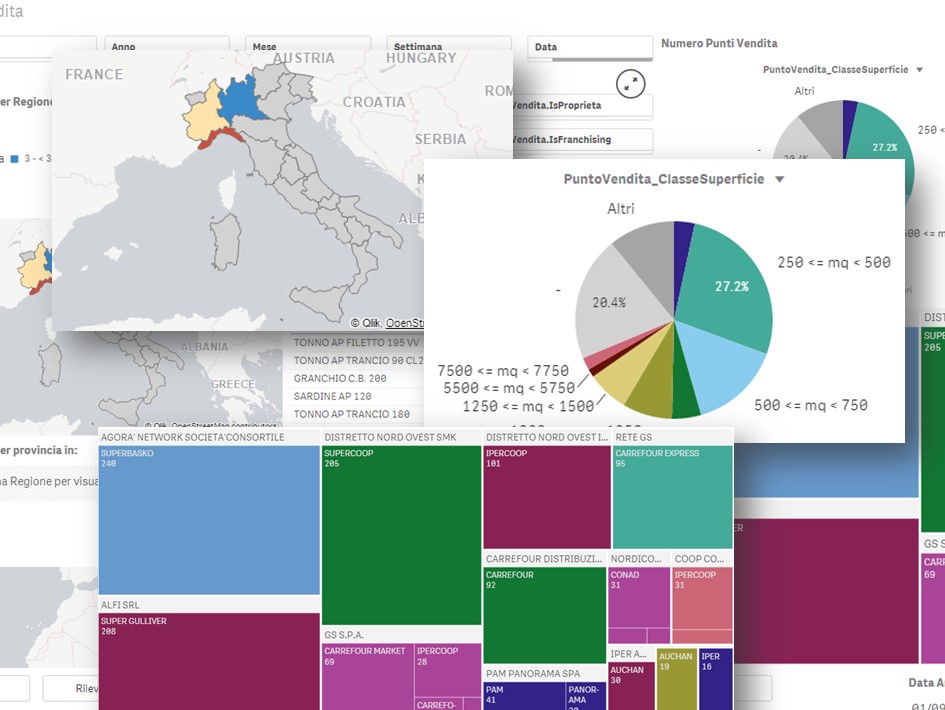Click CARREFOUR DISTRIBUZI... group header
Viewport: 945px width, 710px height.
[544, 559]
